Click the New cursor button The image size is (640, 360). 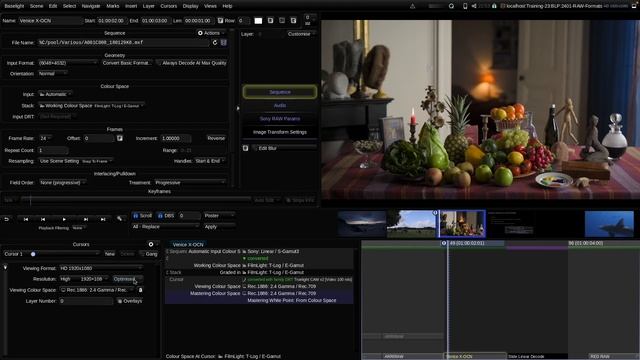(x=109, y=254)
